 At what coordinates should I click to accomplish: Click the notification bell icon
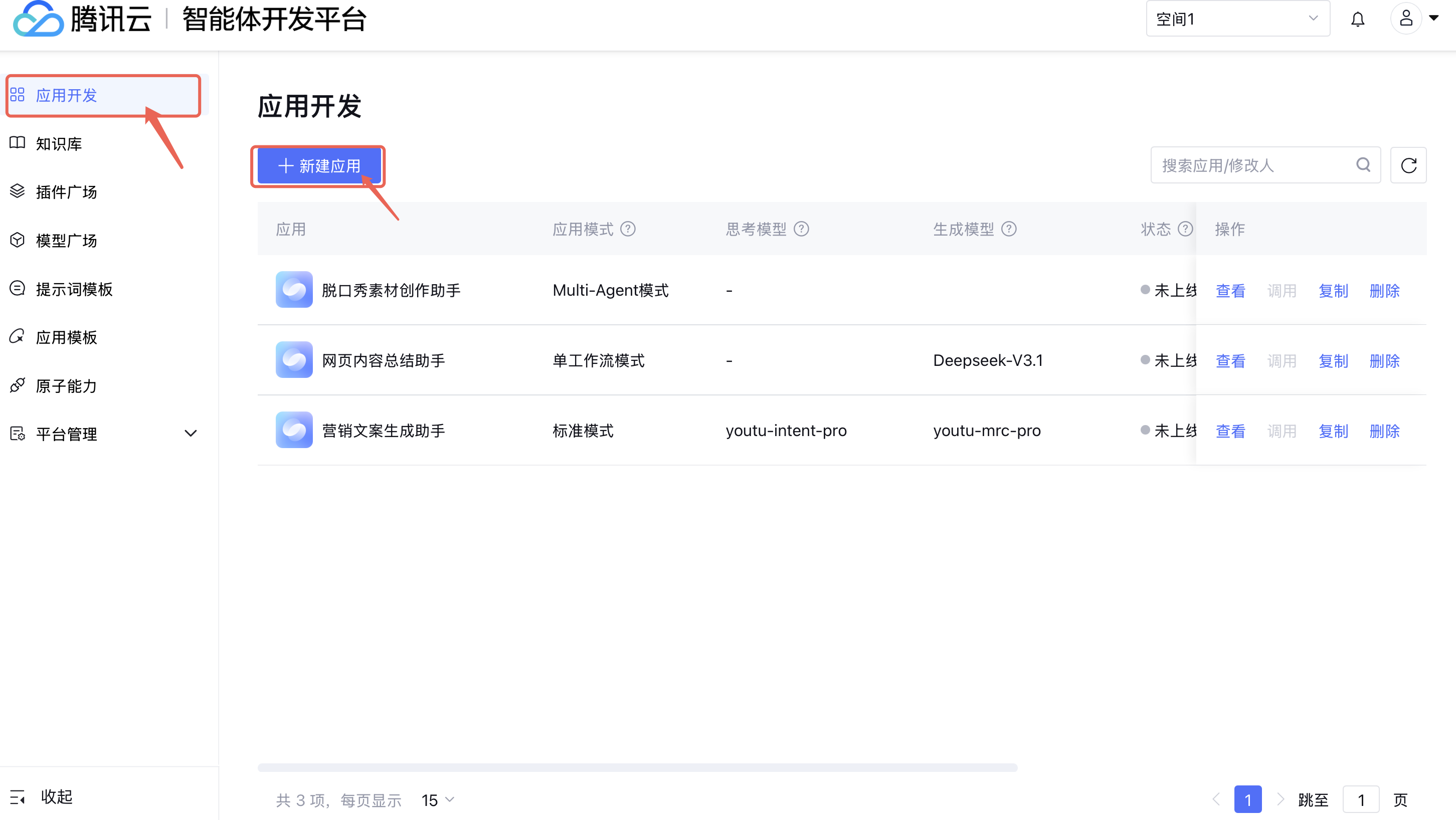[x=1357, y=19]
